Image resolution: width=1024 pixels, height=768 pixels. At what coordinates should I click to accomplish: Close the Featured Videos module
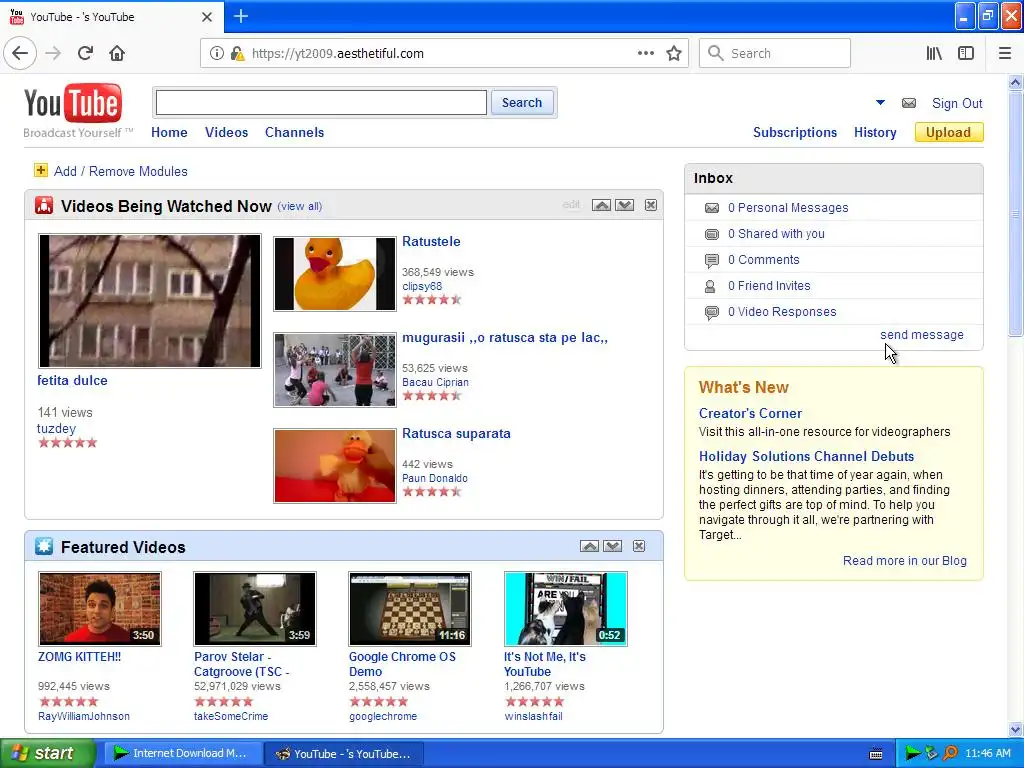click(639, 546)
